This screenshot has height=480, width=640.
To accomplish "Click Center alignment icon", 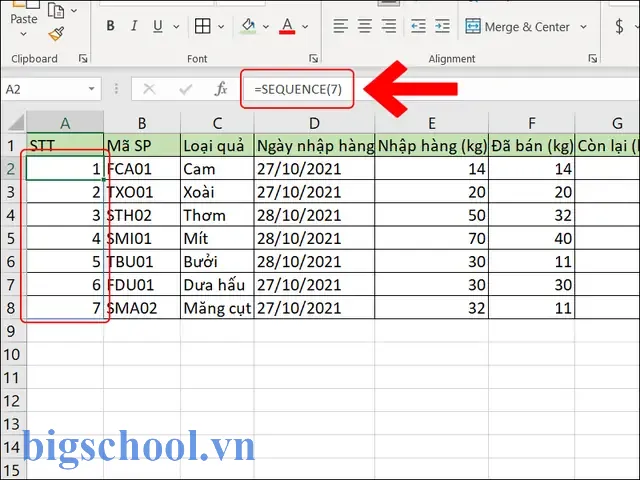I will (x=365, y=26).
